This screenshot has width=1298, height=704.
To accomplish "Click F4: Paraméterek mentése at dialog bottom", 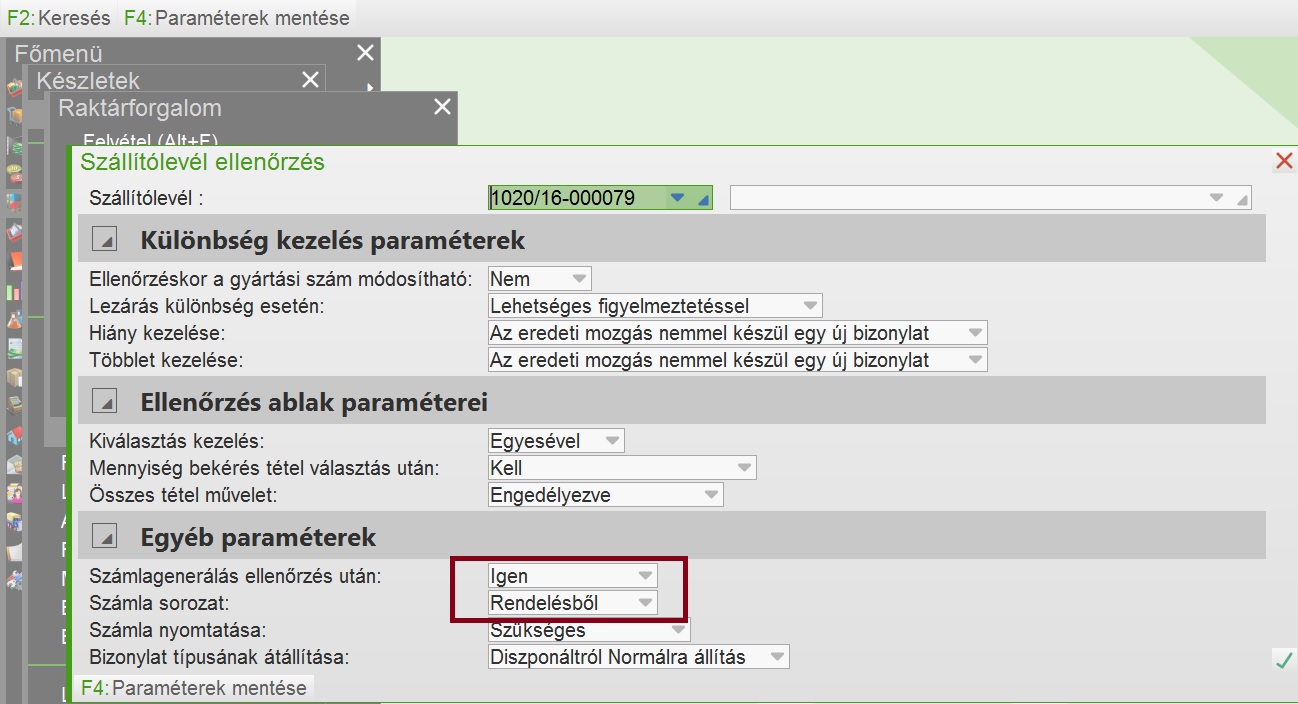I will (x=193, y=688).
